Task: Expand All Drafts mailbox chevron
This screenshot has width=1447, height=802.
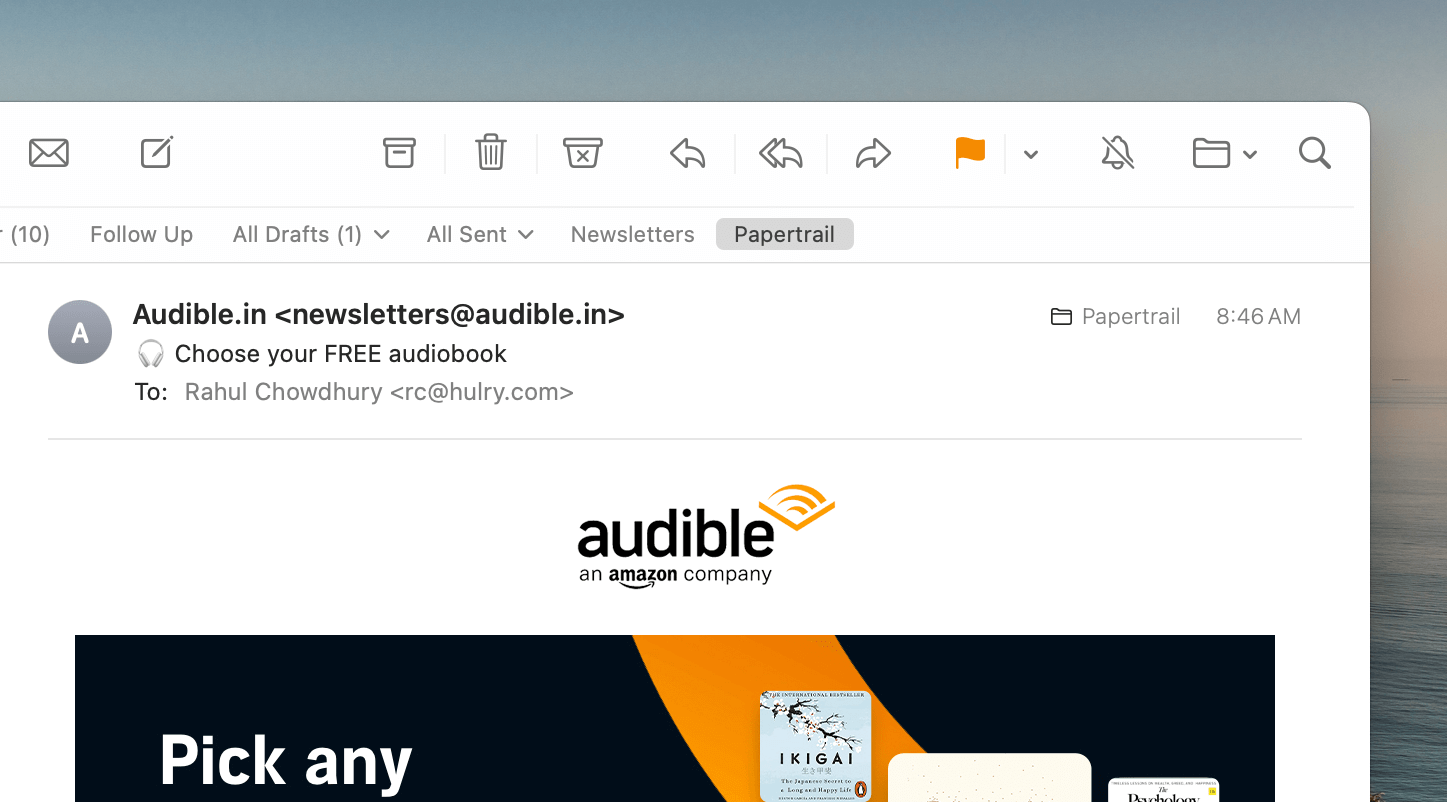Action: click(x=381, y=235)
